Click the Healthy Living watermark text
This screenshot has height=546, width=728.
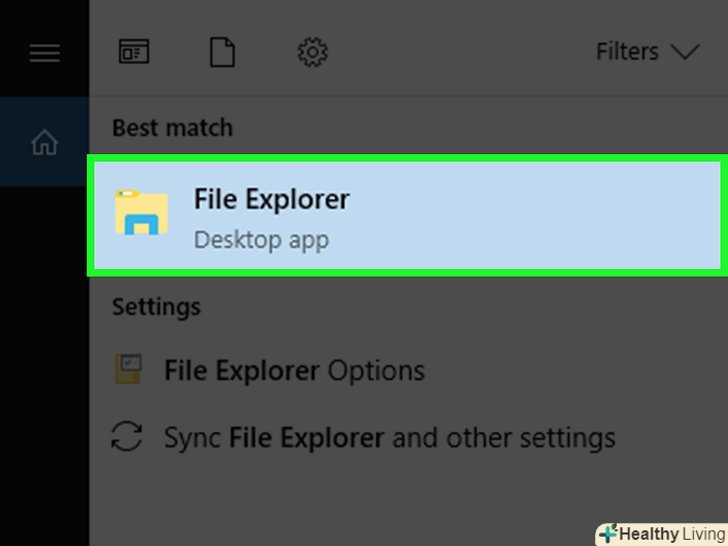[672, 534]
